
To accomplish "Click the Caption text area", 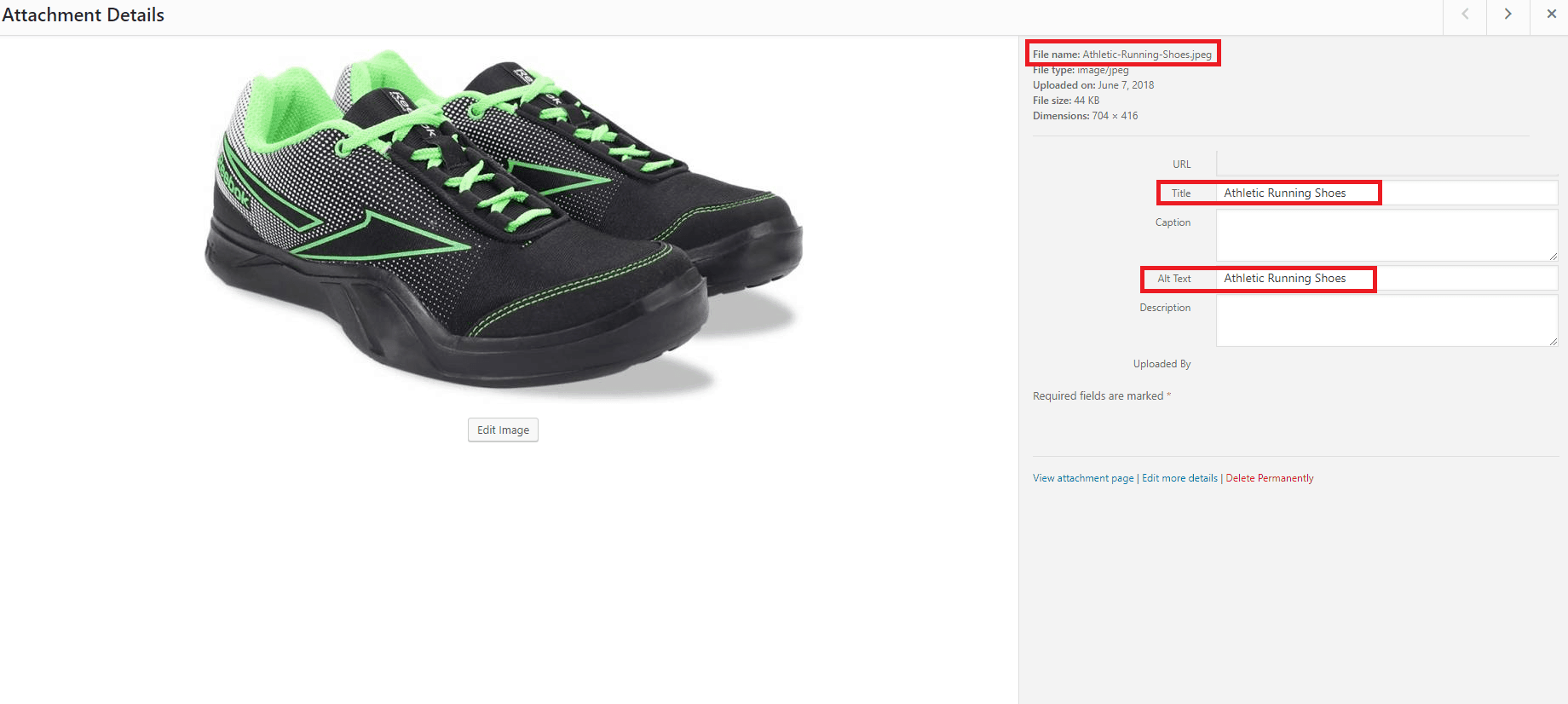I will click(x=1386, y=235).
